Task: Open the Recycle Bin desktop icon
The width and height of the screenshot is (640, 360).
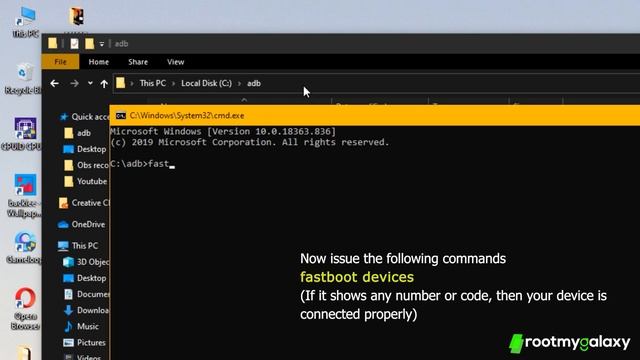Action: tap(24, 79)
